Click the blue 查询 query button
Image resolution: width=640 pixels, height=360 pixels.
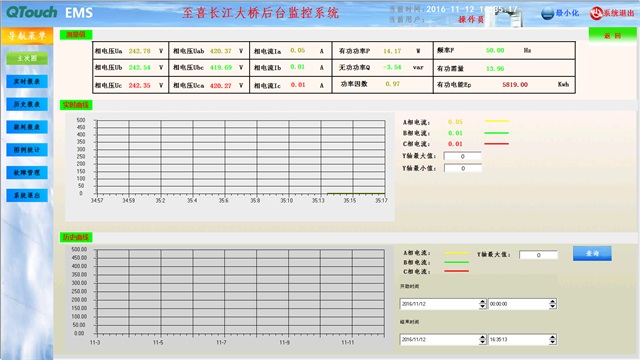click(592, 253)
